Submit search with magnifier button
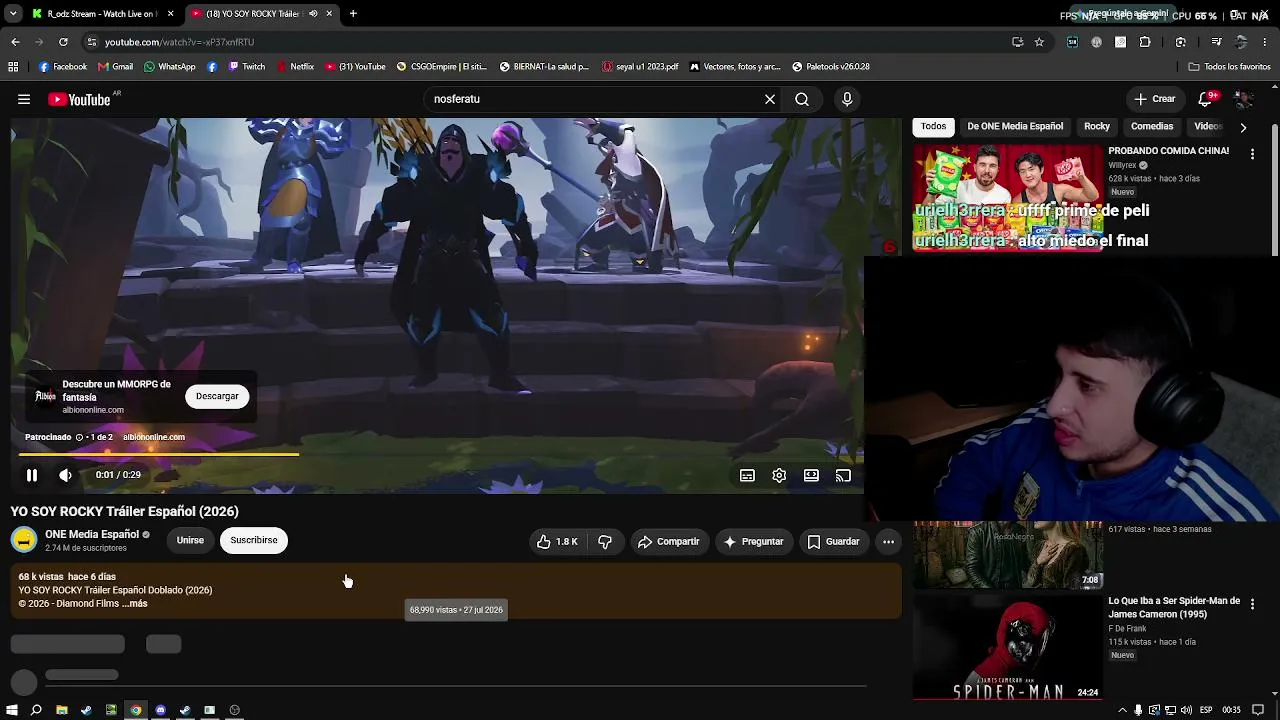 802,99
